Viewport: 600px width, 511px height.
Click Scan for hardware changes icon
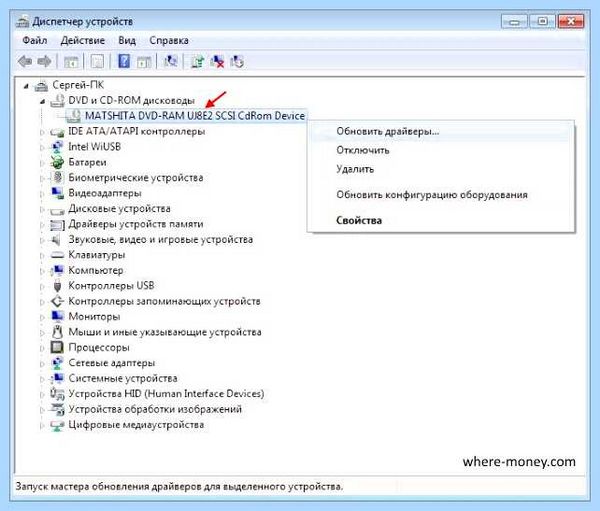coord(171,61)
